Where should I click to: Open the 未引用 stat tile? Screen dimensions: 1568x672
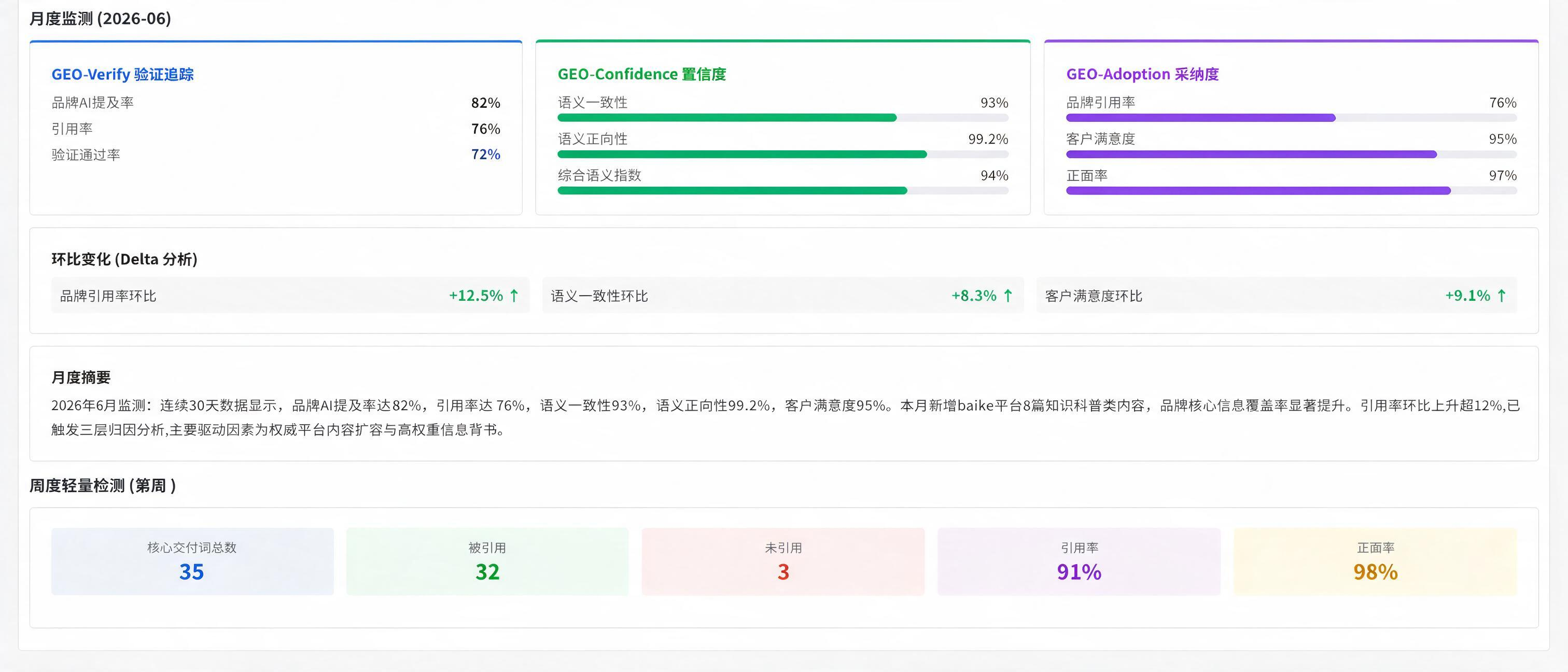click(783, 561)
